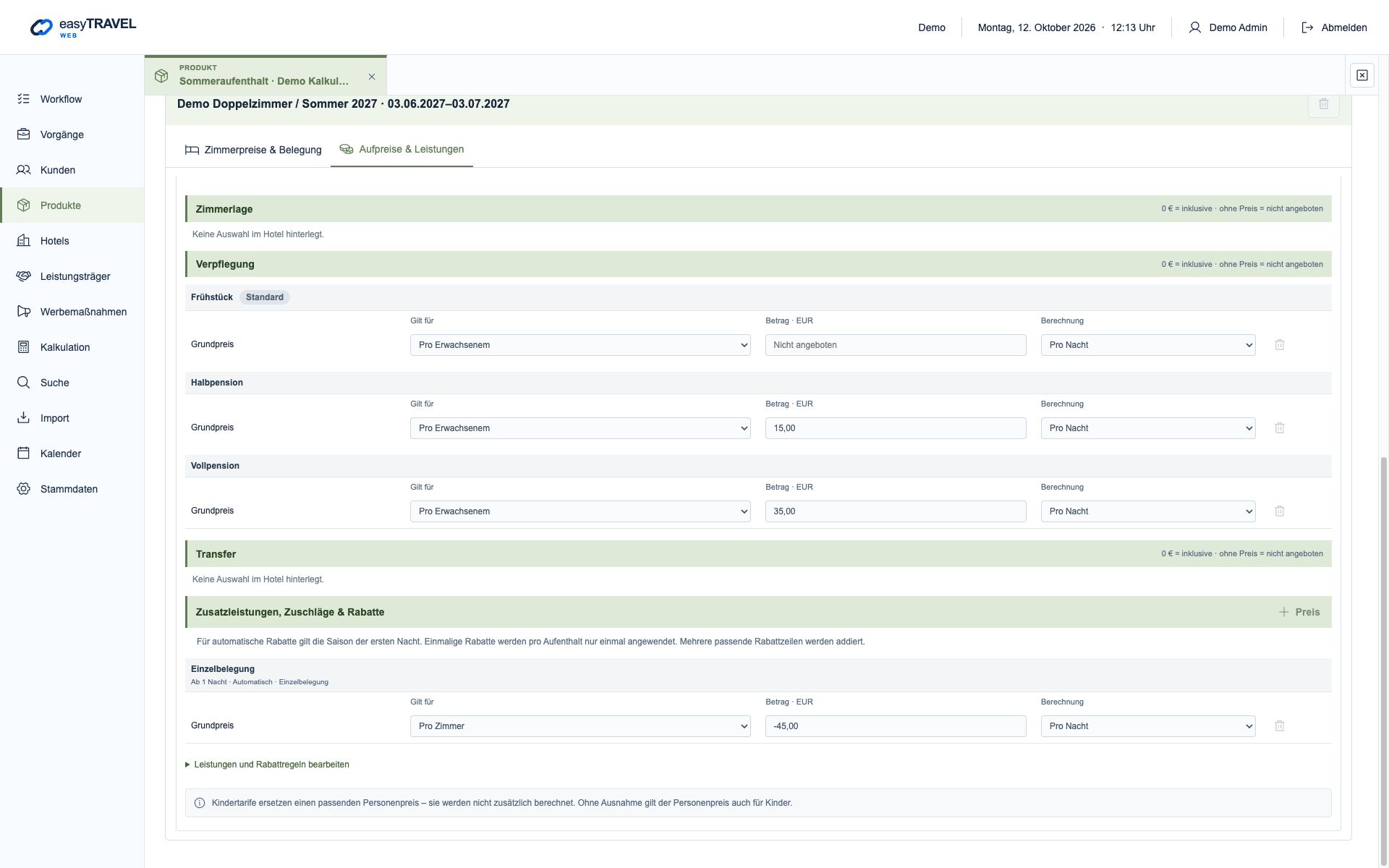
Task: Click the Kalkulation calculator icon
Action: coord(23,347)
